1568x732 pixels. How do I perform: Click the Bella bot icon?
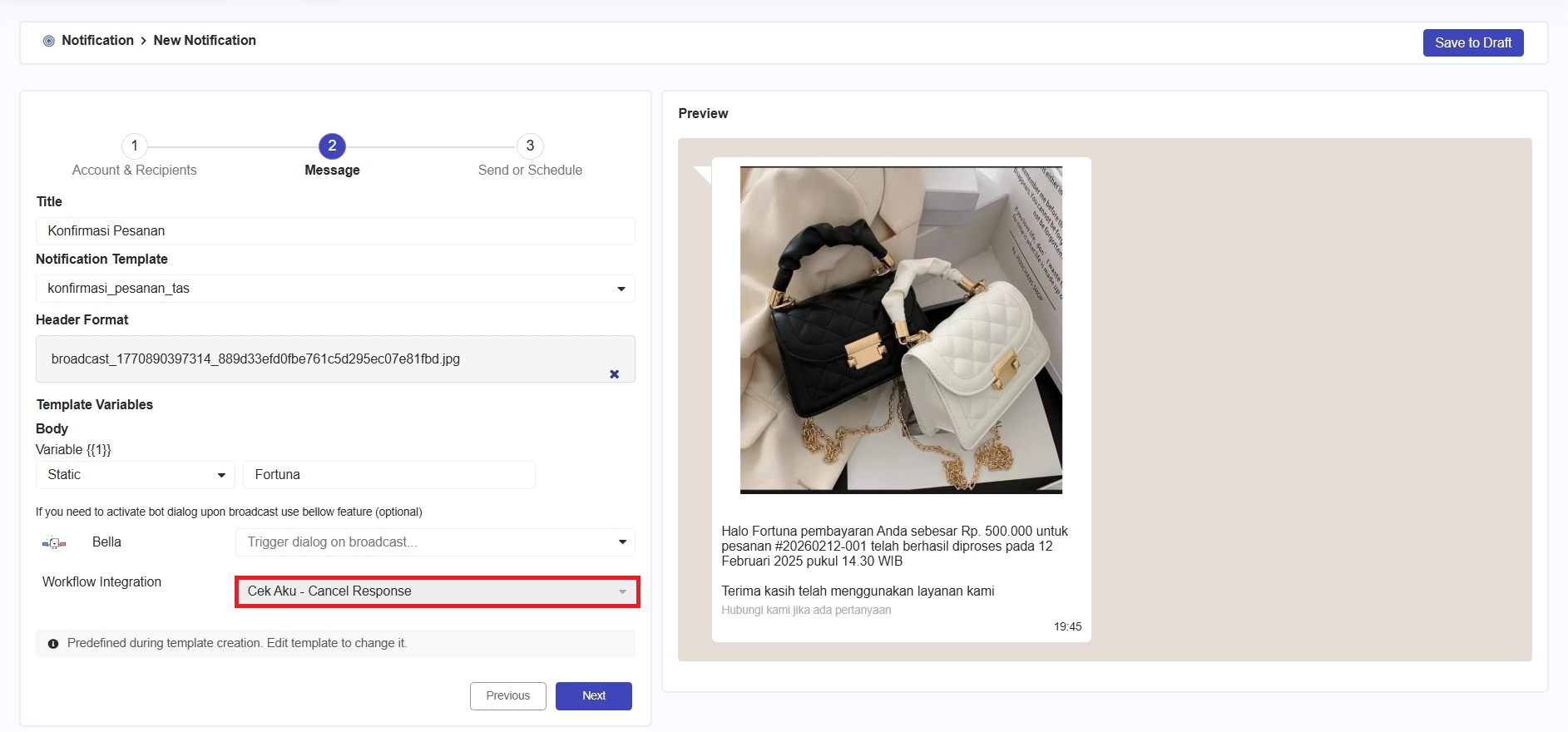(x=54, y=543)
